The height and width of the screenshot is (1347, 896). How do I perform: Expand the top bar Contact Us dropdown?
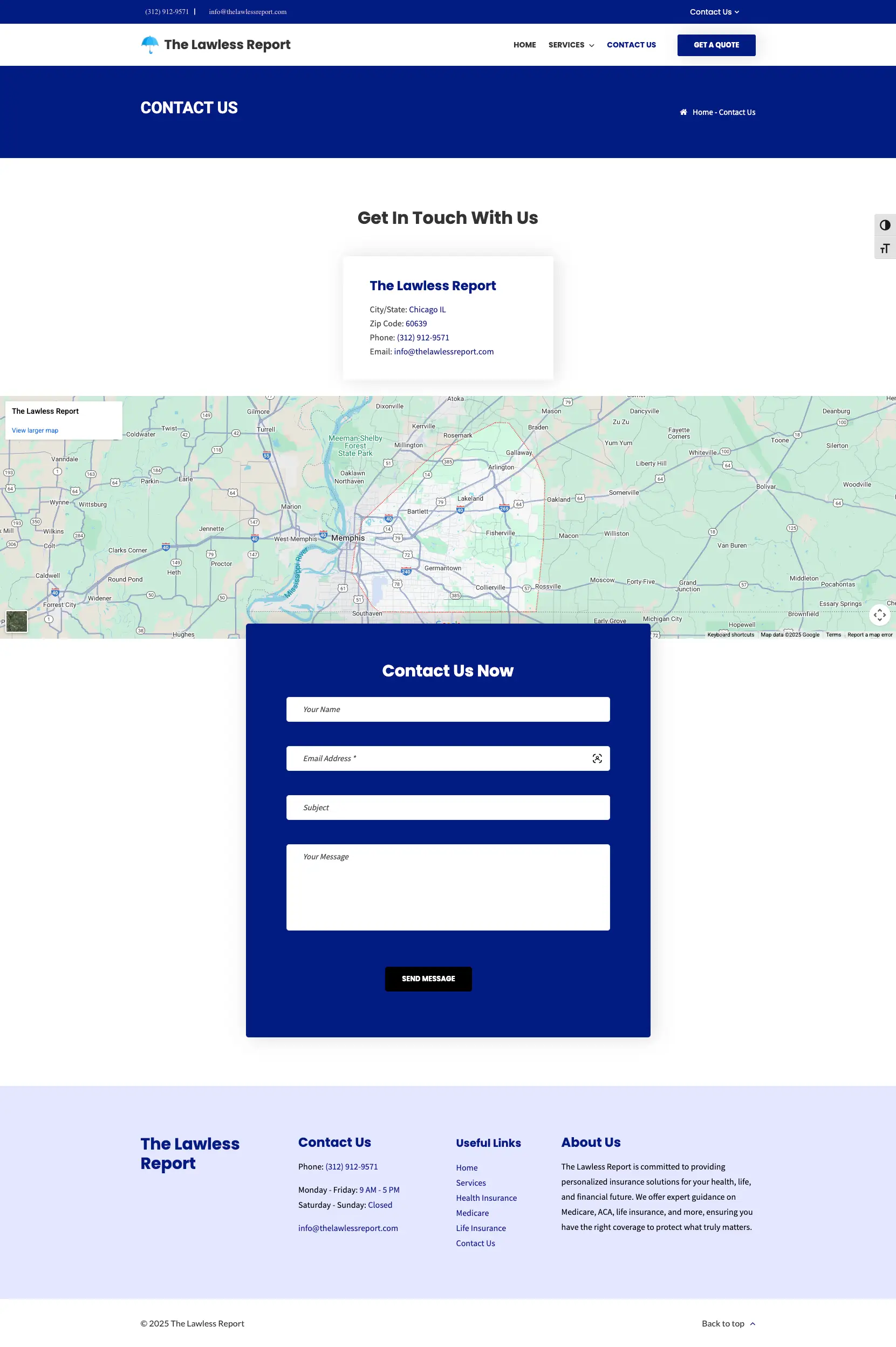(714, 12)
